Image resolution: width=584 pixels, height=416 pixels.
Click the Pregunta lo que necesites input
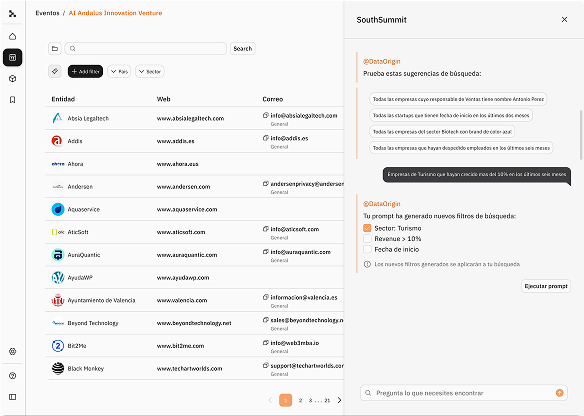coord(464,393)
